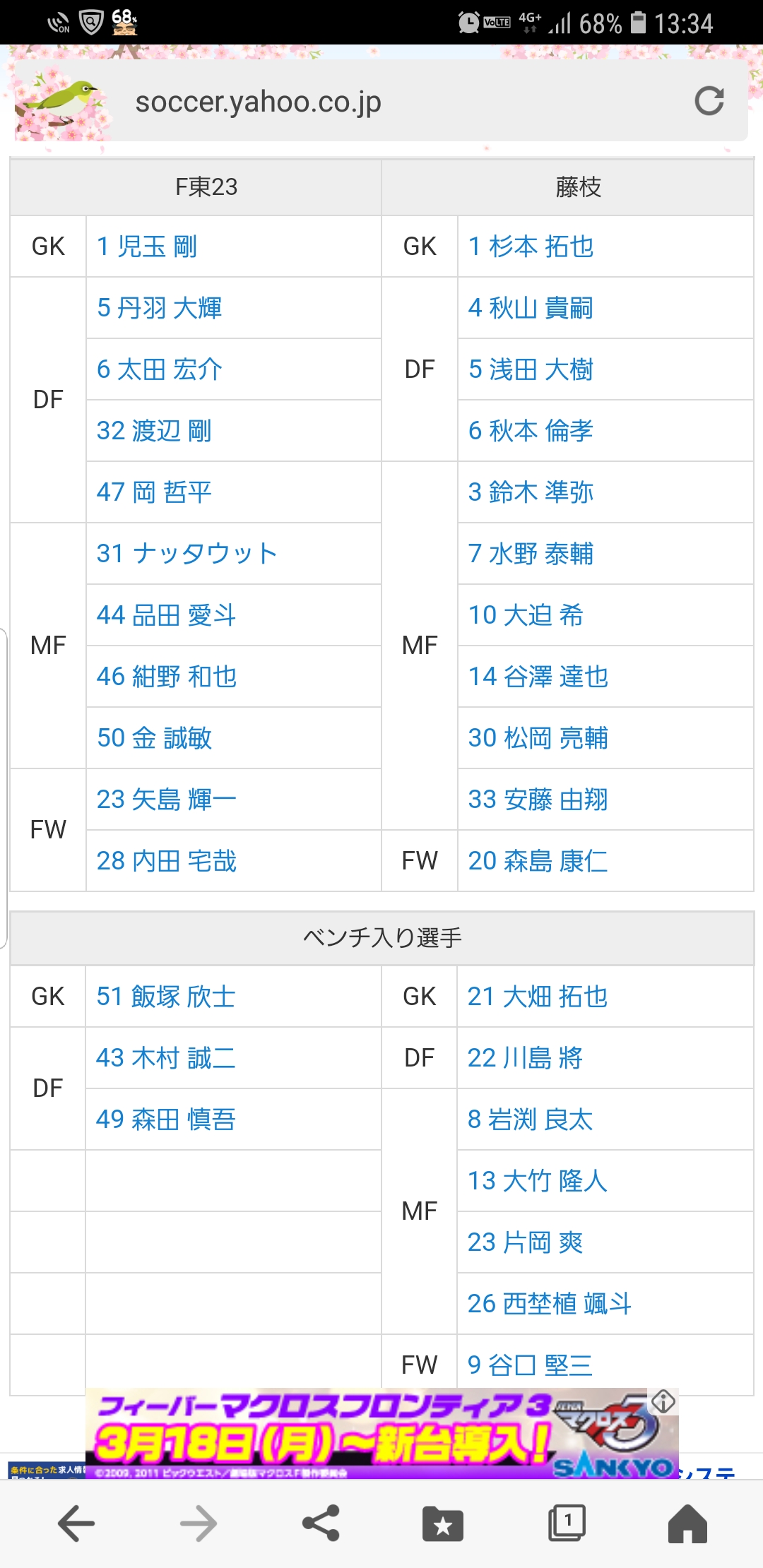Reload the page with refresh icon
This screenshot has width=763, height=1568.
coord(709,101)
